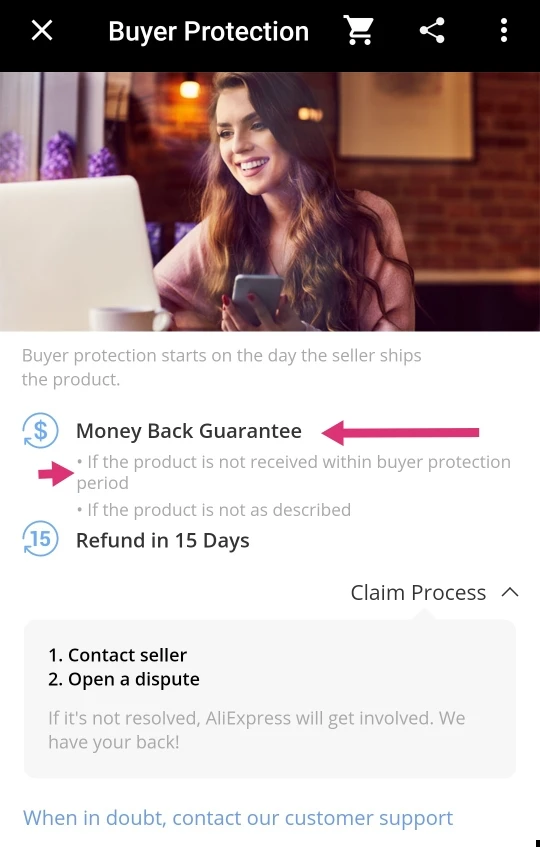Tap the buyer protection starts description text

coord(221,367)
